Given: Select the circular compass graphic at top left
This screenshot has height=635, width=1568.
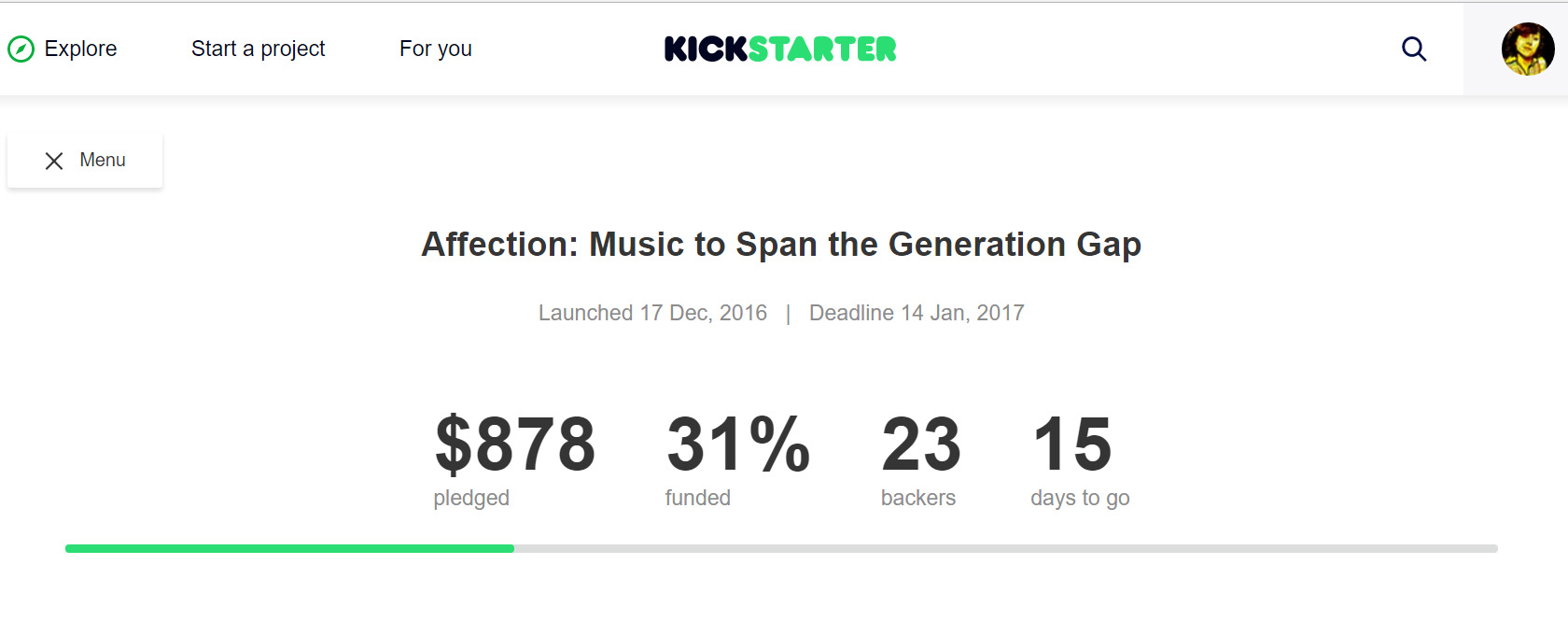Looking at the screenshot, I should [x=22, y=49].
